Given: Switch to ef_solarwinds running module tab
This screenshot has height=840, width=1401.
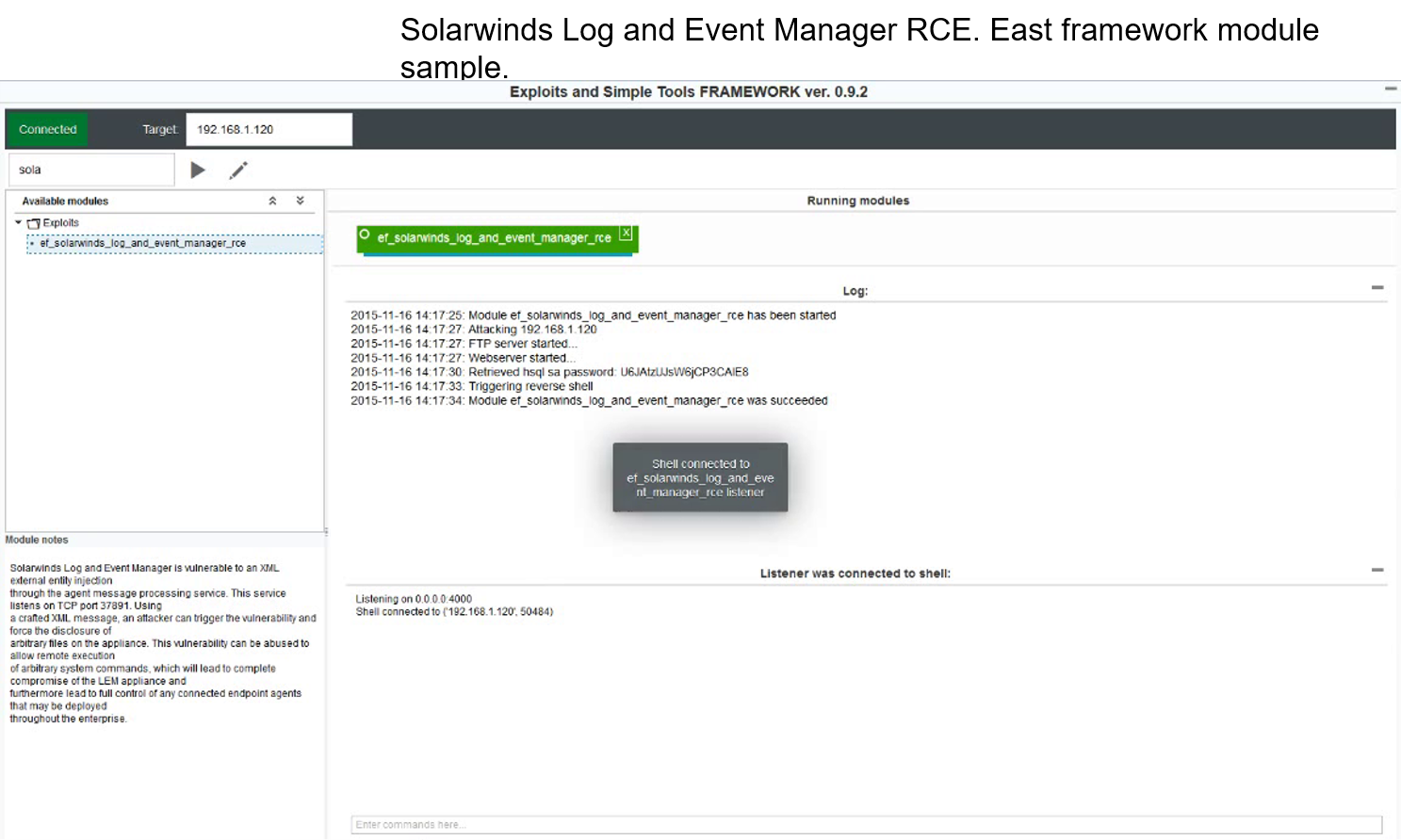Looking at the screenshot, I should 494,238.
